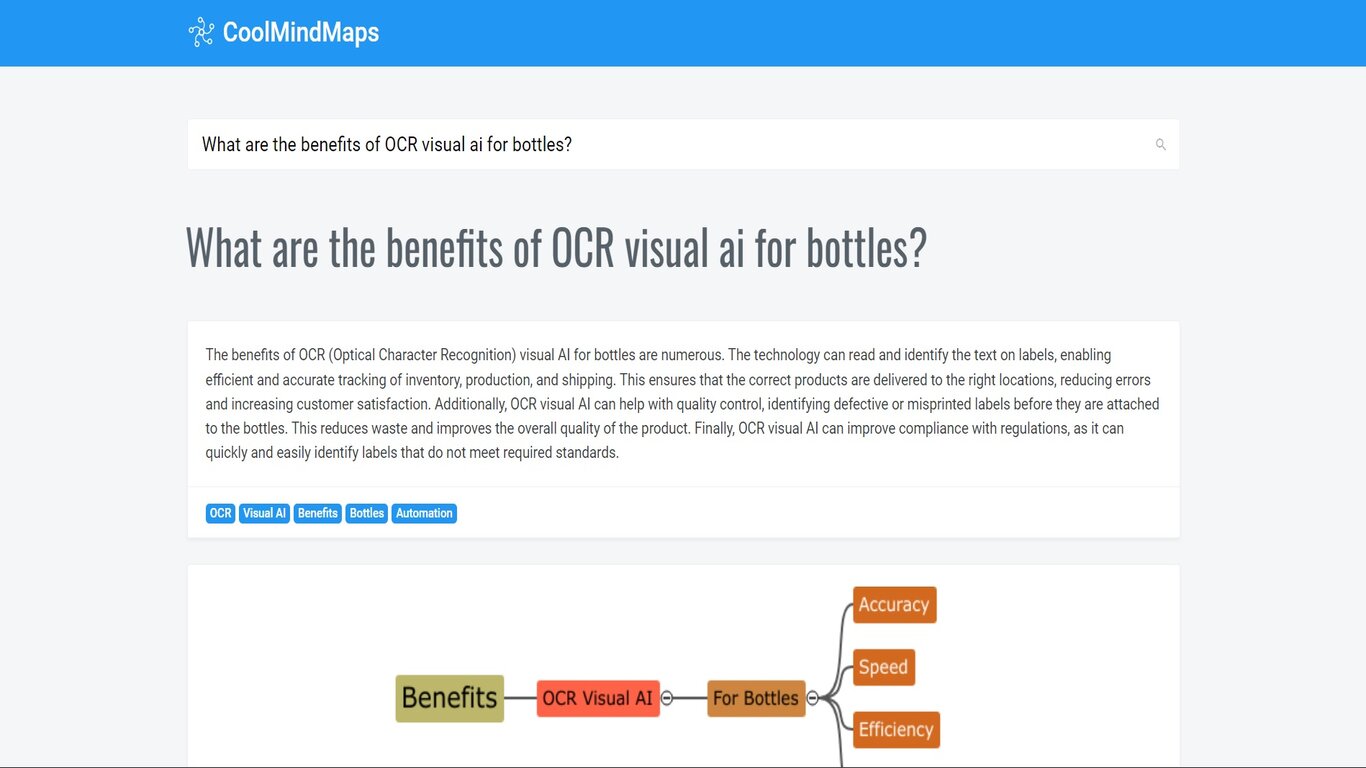Collapse the OCR Visual AI branch
The image size is (1366, 768).
667,698
